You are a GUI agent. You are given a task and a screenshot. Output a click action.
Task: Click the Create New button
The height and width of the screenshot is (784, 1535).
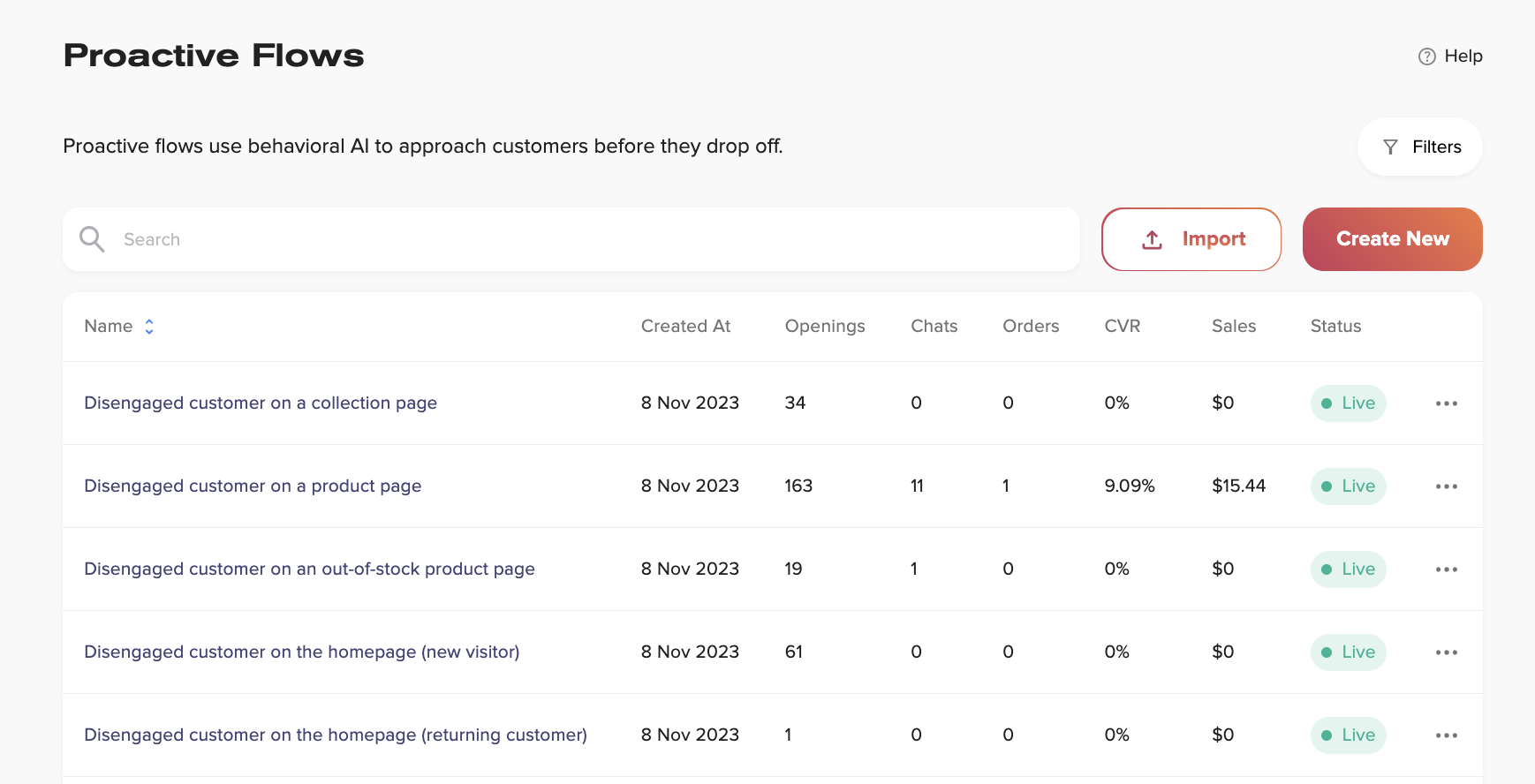click(x=1392, y=239)
